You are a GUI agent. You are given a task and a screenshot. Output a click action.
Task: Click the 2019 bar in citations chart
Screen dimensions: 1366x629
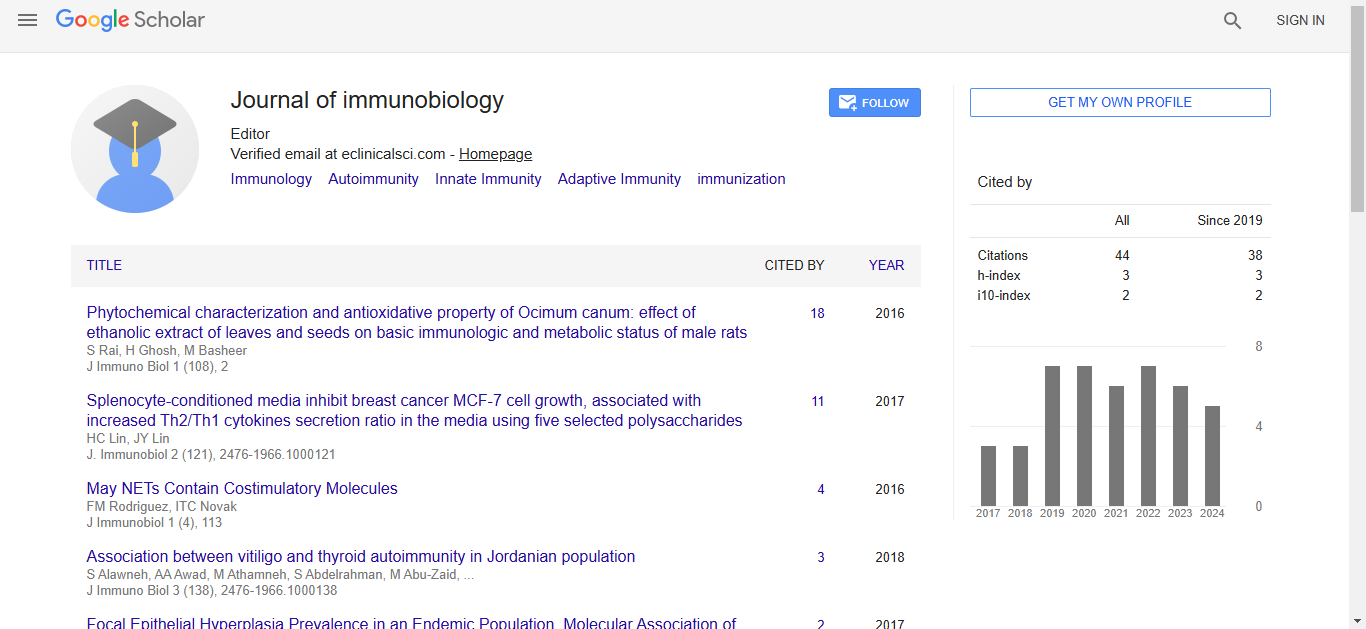pos(1052,436)
